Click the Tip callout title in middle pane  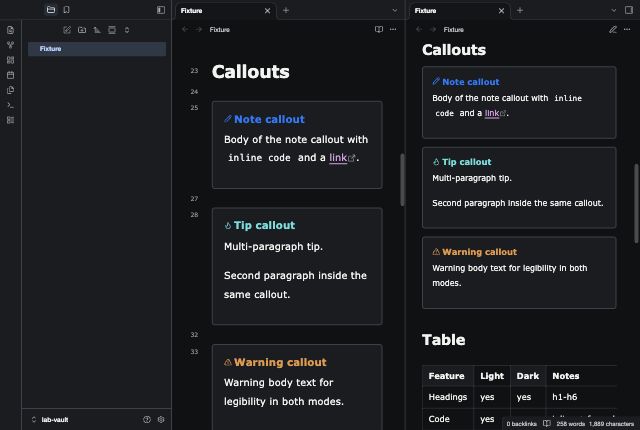[264, 225]
